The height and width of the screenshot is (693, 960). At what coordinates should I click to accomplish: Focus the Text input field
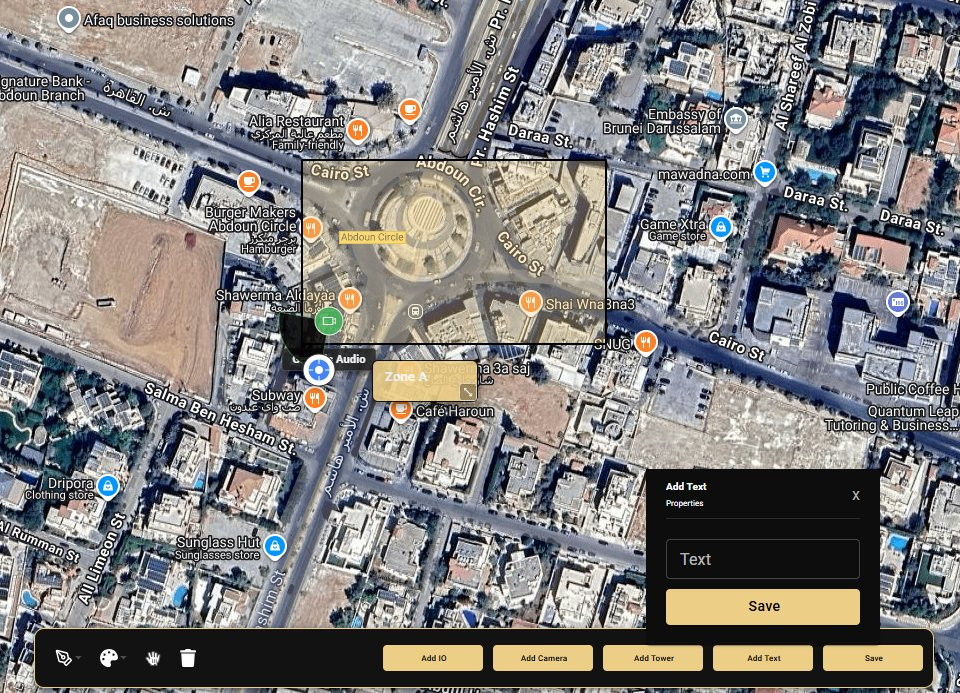[x=762, y=559]
